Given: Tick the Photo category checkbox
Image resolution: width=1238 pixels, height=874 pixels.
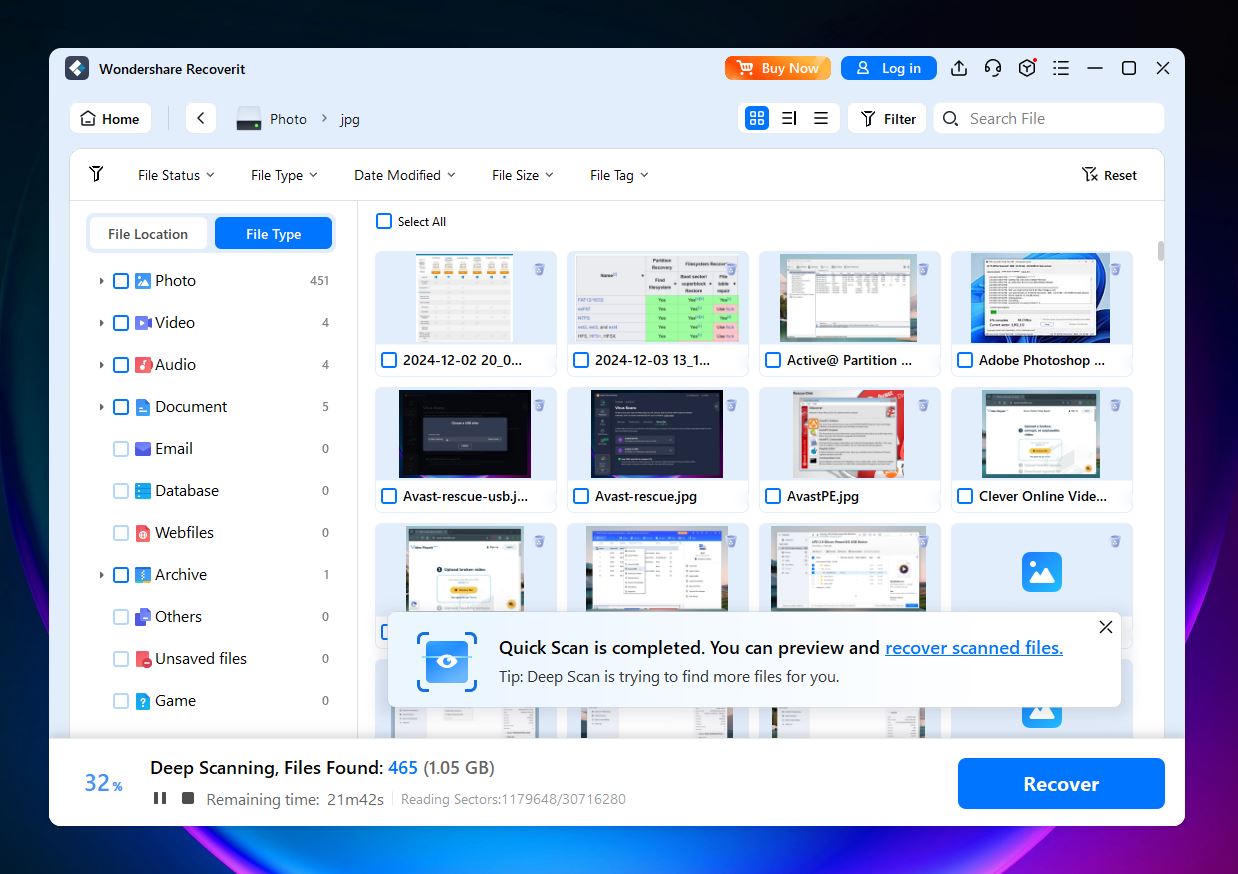Looking at the screenshot, I should [121, 281].
